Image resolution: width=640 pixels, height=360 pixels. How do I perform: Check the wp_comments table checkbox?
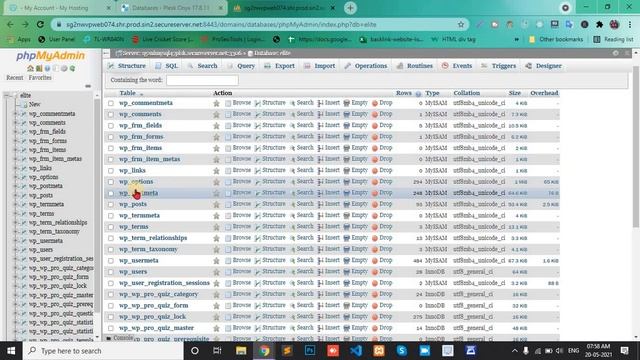point(111,115)
